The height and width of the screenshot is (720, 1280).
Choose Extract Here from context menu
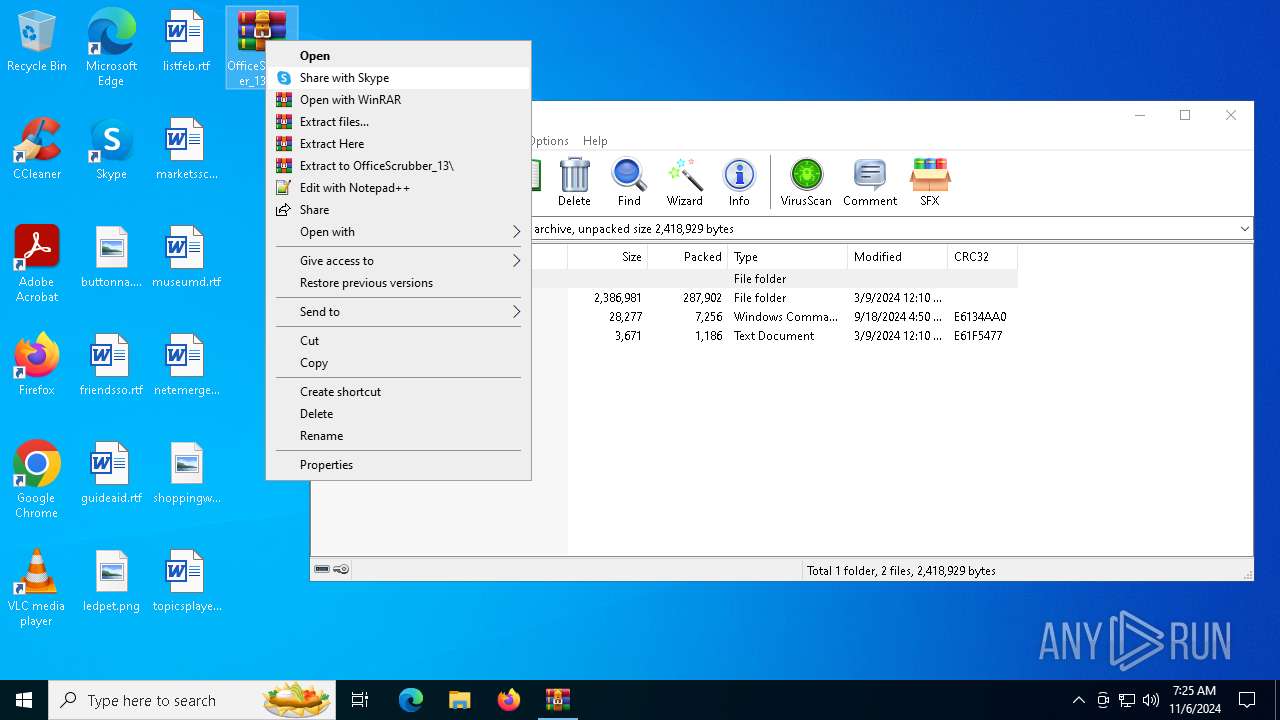coord(332,144)
